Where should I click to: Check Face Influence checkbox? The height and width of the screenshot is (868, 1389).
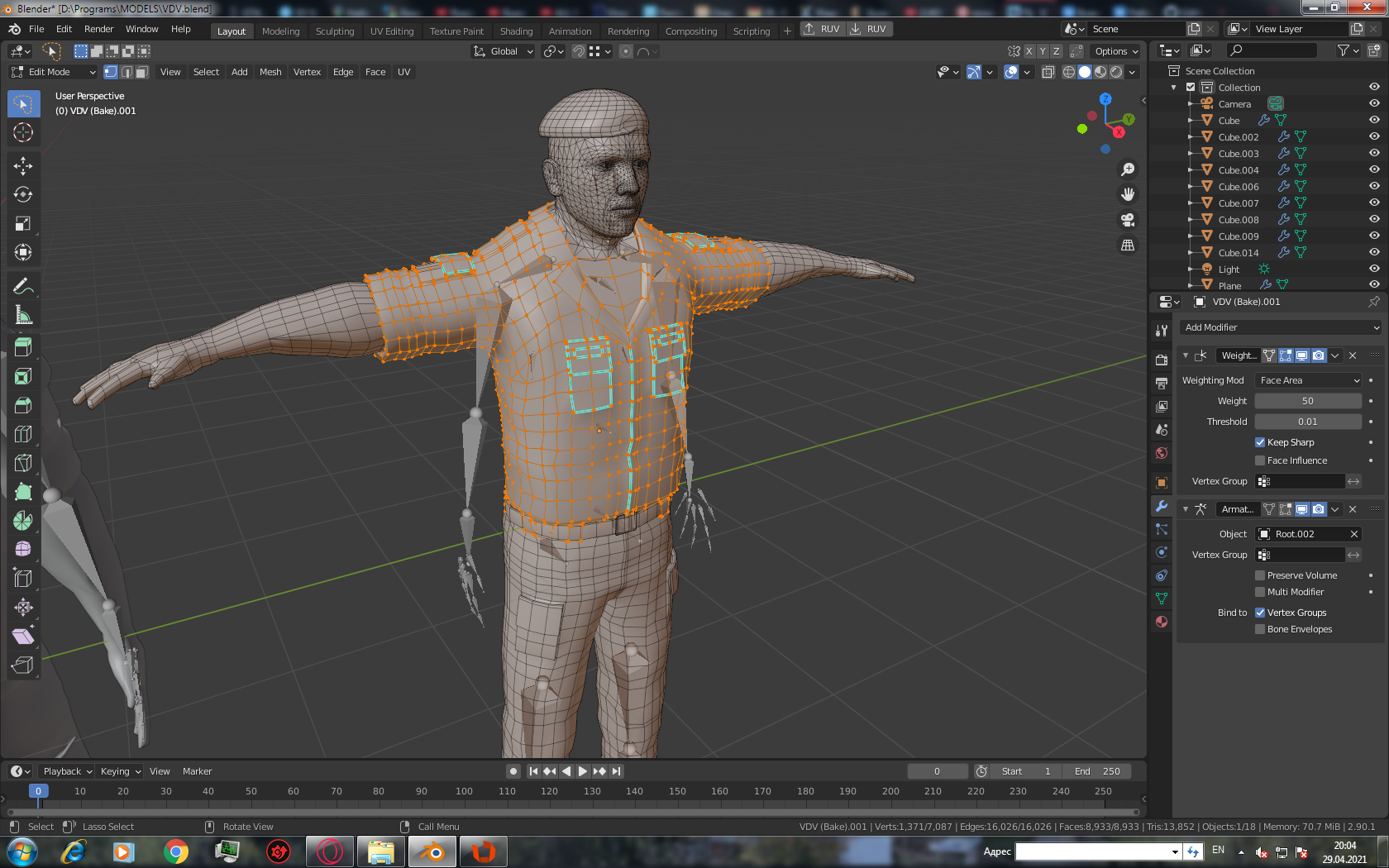point(1260,460)
